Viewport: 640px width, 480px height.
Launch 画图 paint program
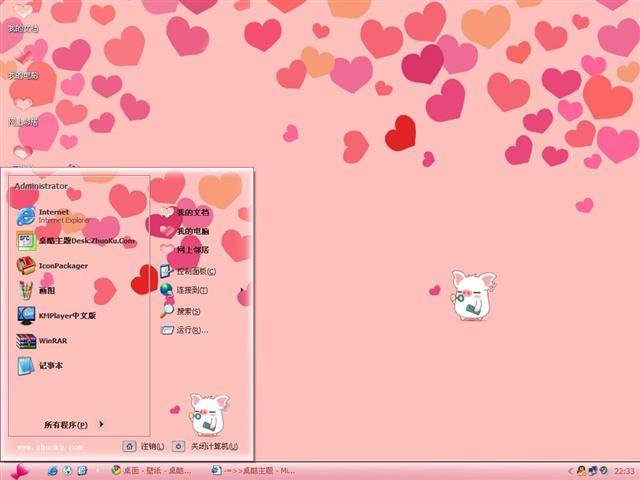tap(36, 291)
